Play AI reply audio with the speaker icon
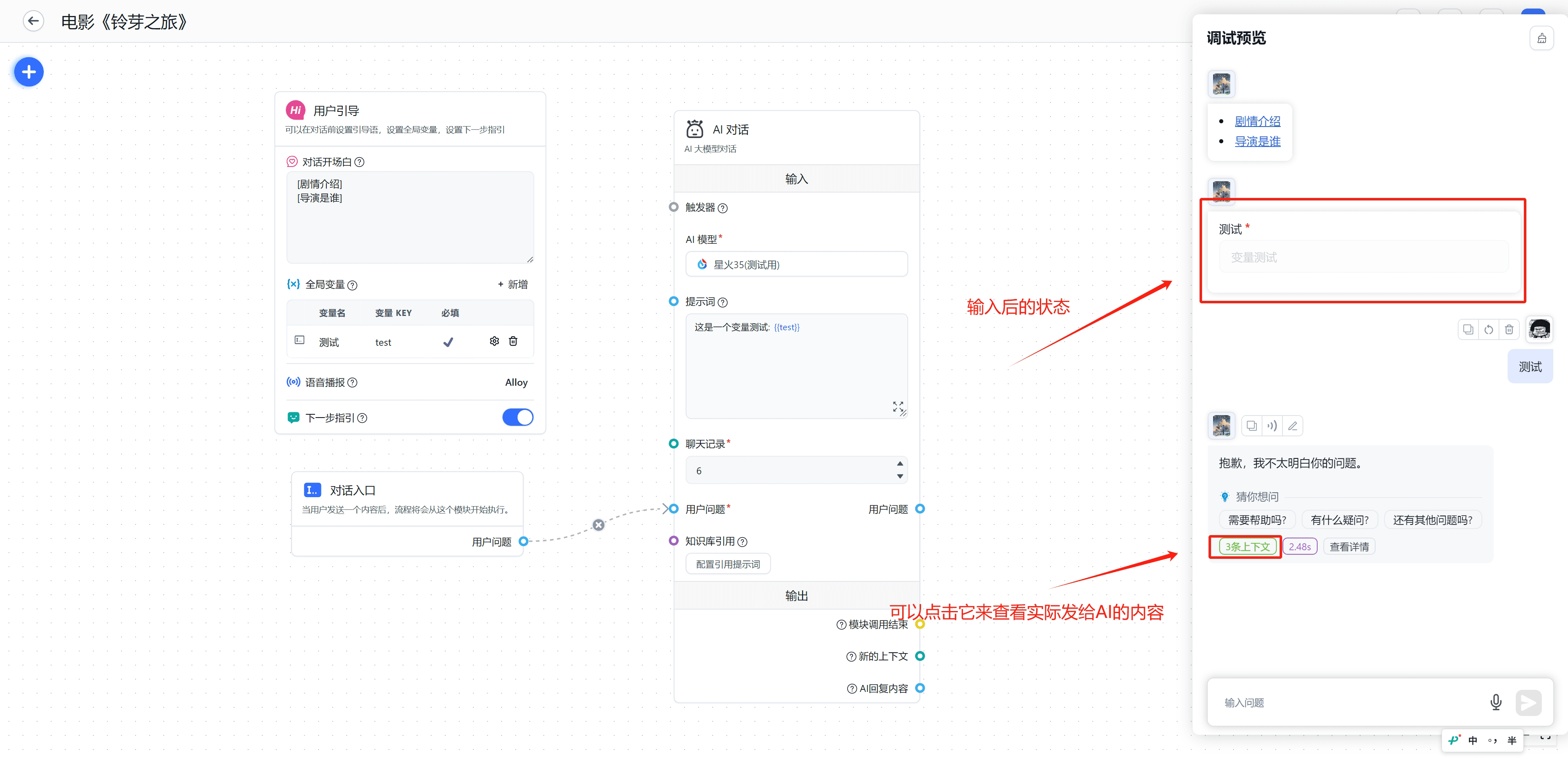The width and height of the screenshot is (1568, 758). [1271, 426]
